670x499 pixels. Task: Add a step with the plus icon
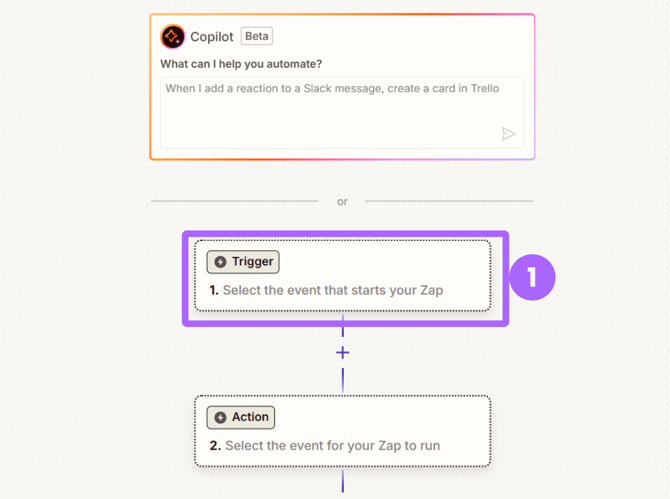(343, 352)
